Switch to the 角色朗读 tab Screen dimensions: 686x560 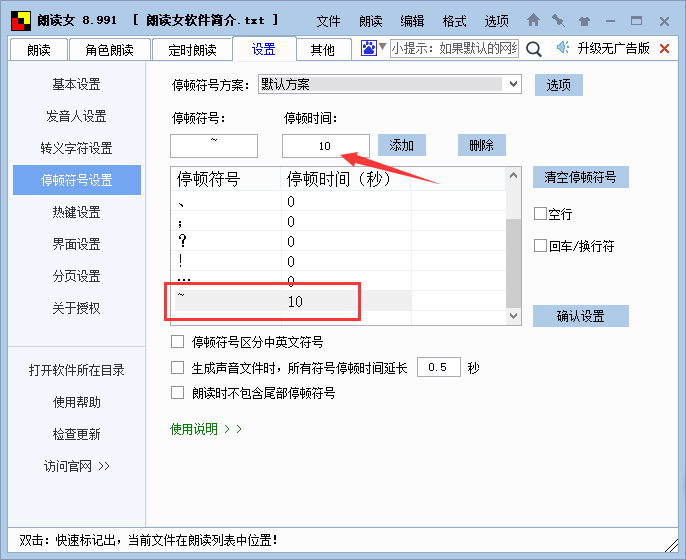click(x=109, y=50)
